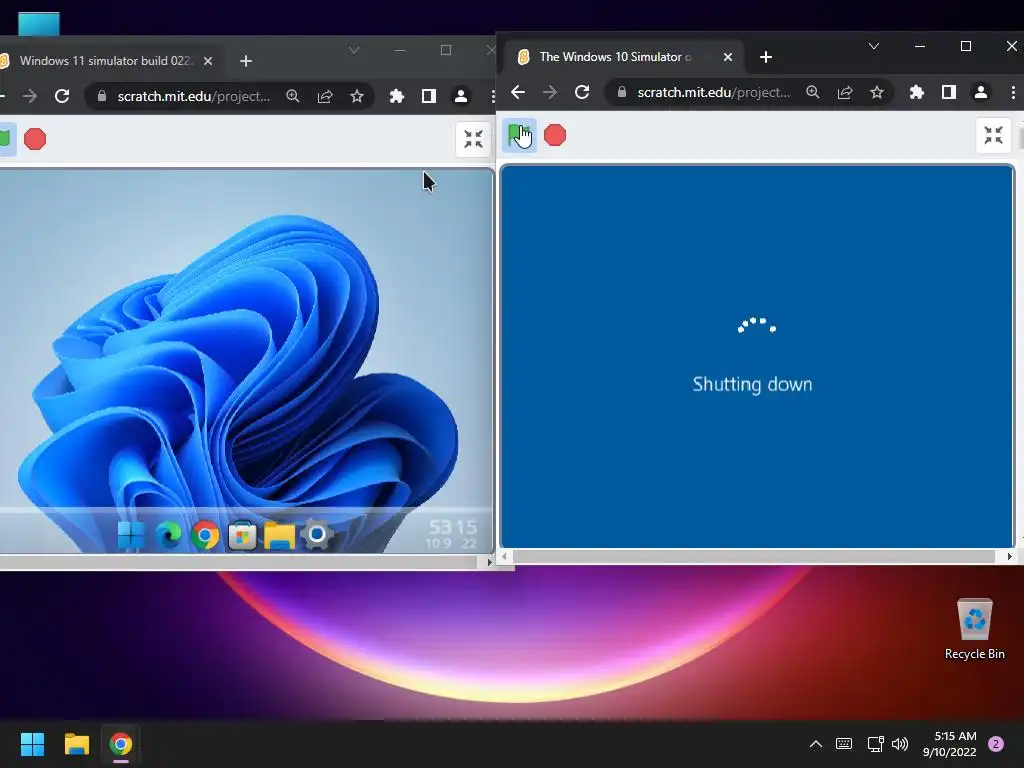Click scroll right arrow under Windows 11 simulator page
The height and width of the screenshot is (768, 1024).
[x=489, y=562]
